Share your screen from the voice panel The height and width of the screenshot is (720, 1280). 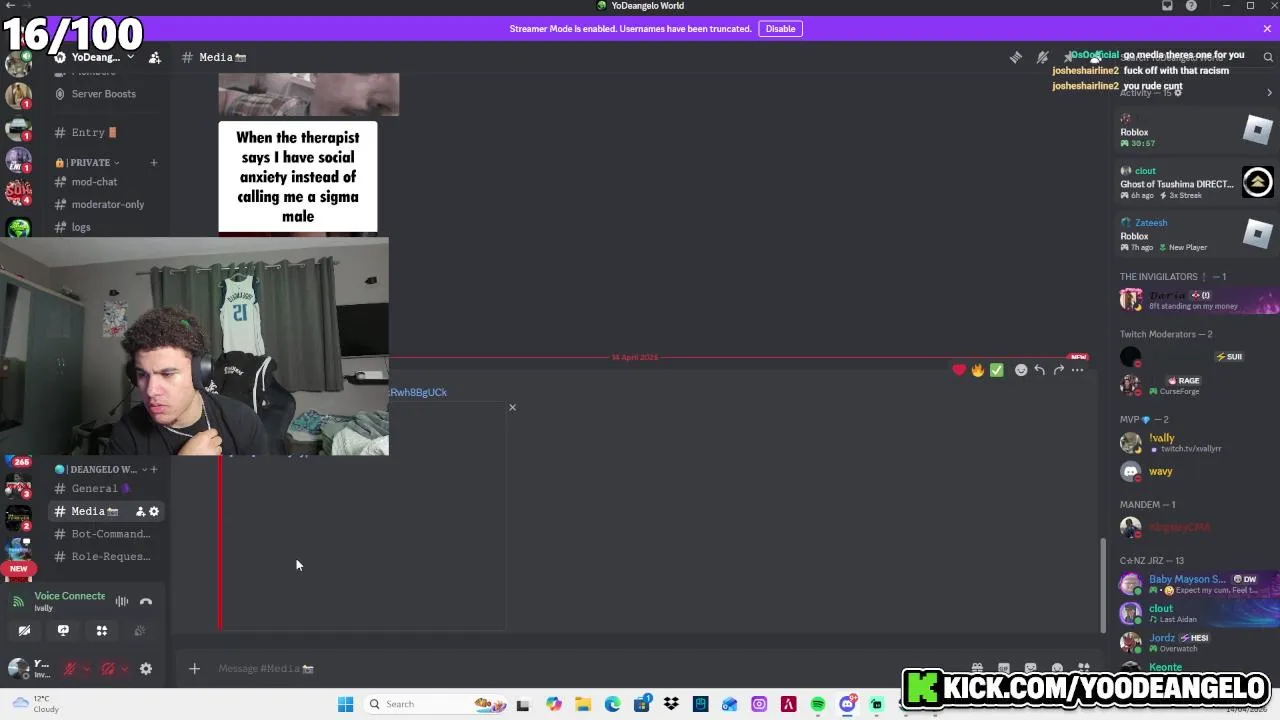63,631
